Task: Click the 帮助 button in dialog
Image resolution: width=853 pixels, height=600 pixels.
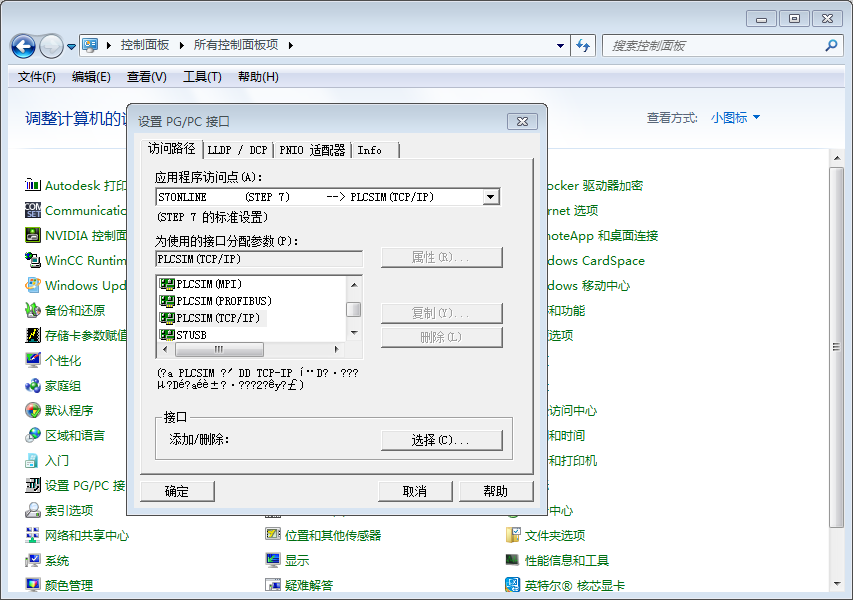Action: [496, 491]
